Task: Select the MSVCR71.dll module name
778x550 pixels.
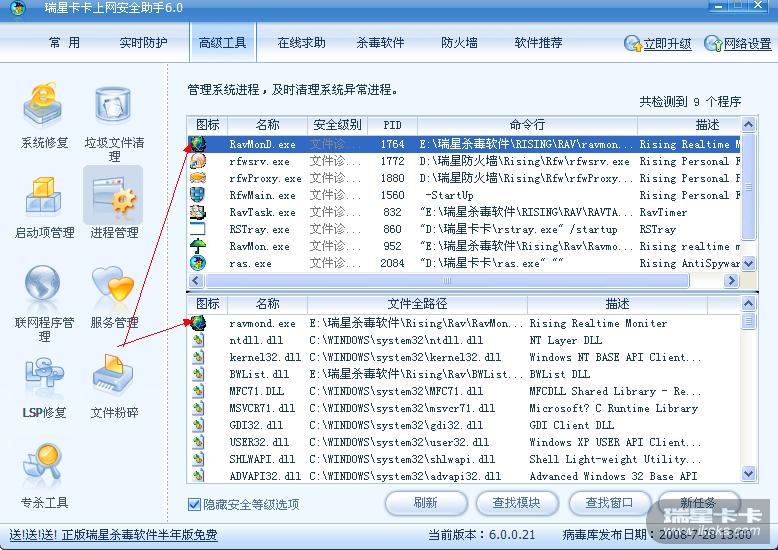Action: 262,408
